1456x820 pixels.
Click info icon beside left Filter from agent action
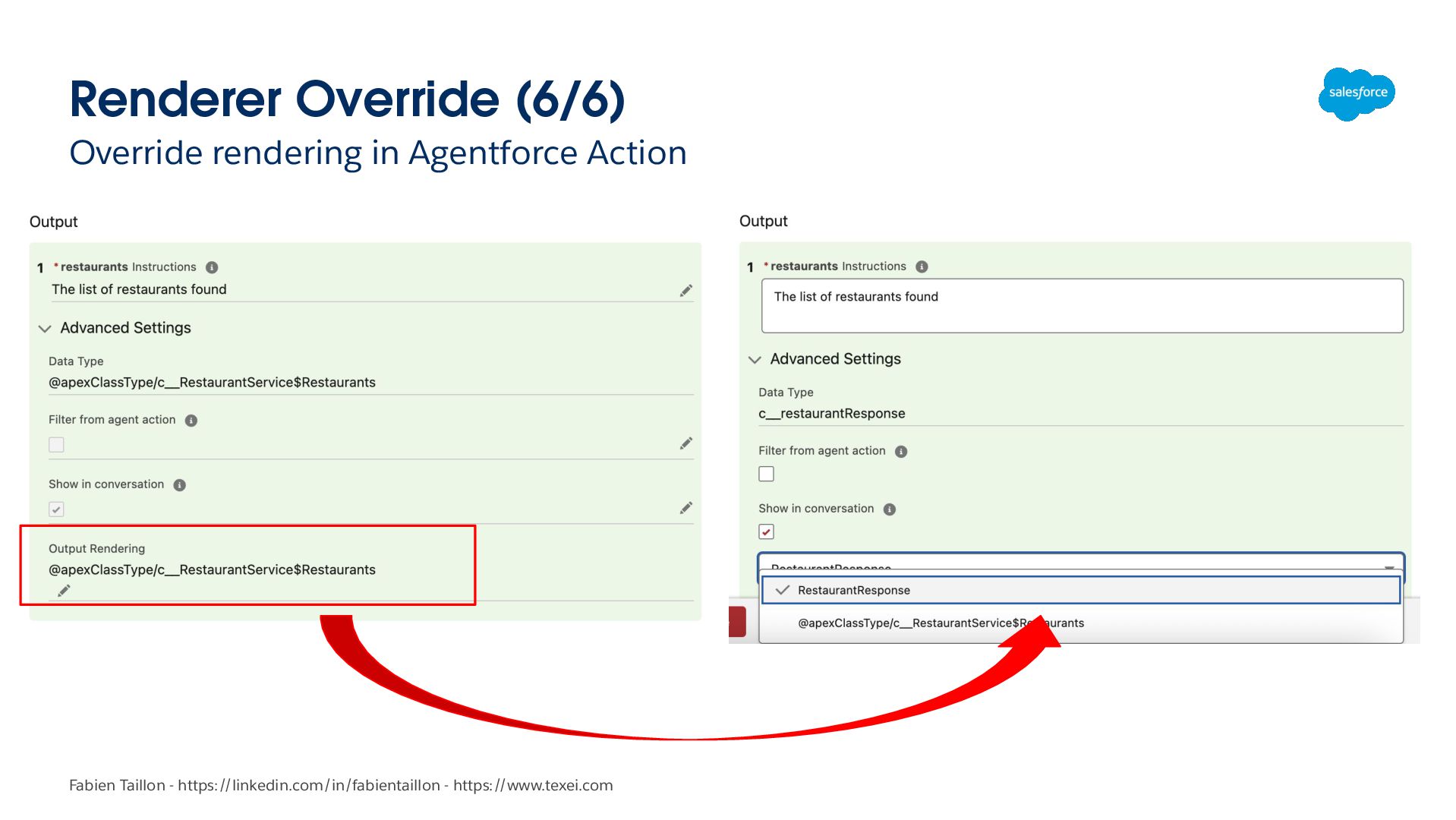(191, 421)
